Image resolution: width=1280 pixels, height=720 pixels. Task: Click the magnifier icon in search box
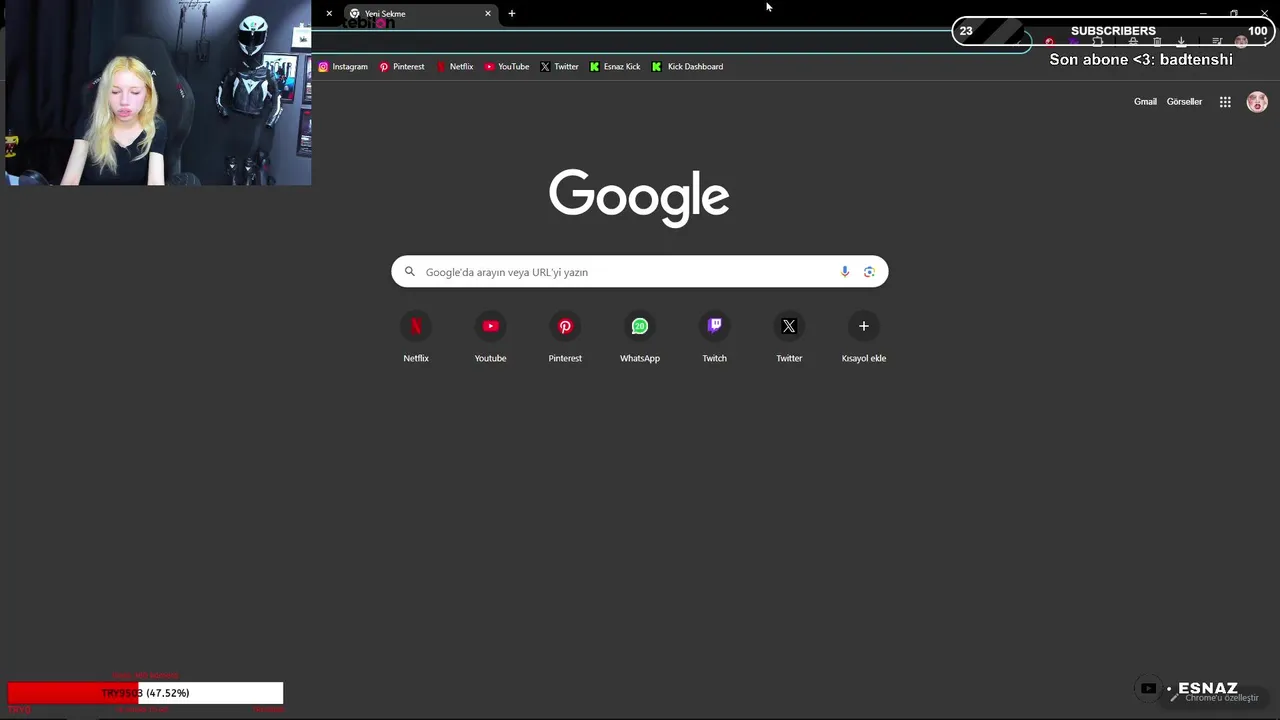pos(410,272)
